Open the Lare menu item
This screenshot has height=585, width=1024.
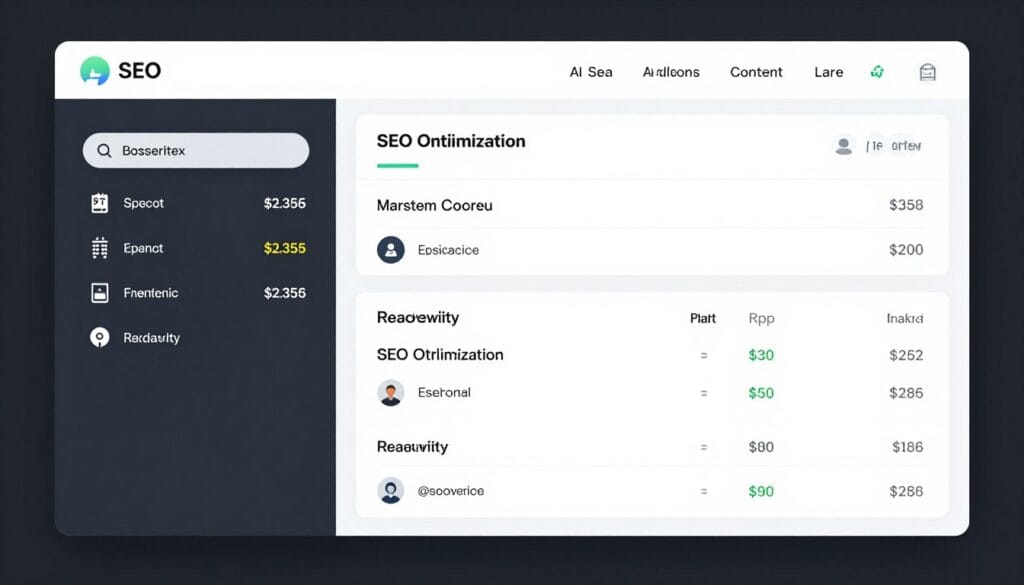829,72
